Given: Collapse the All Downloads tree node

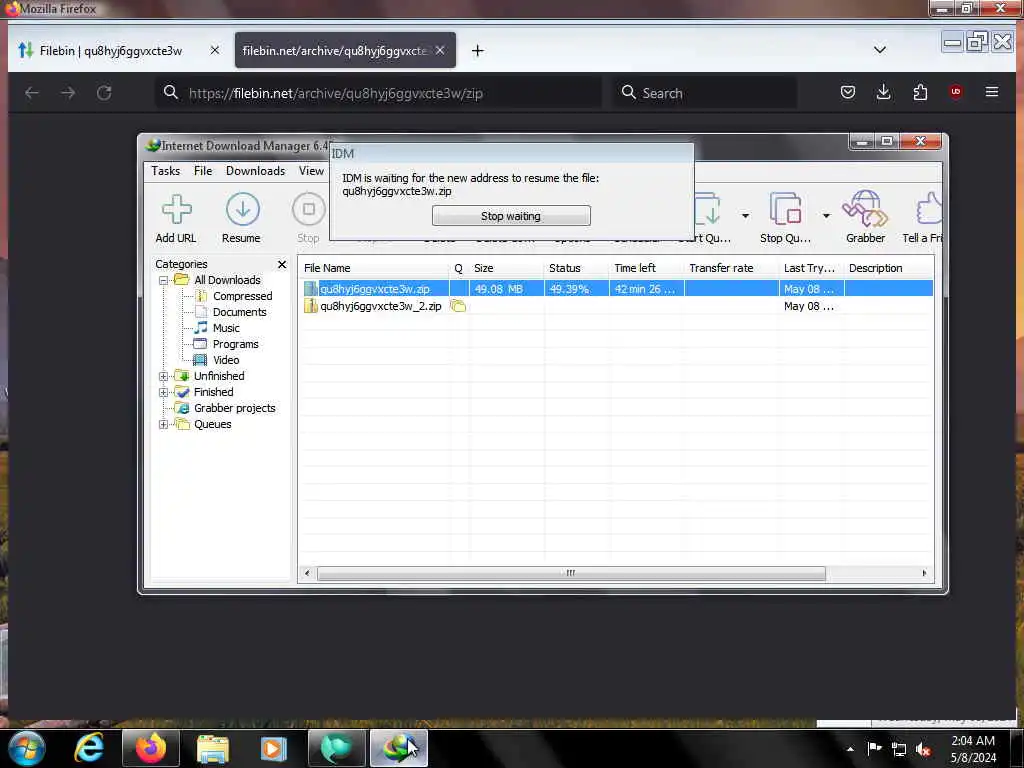Looking at the screenshot, I should click(x=163, y=280).
